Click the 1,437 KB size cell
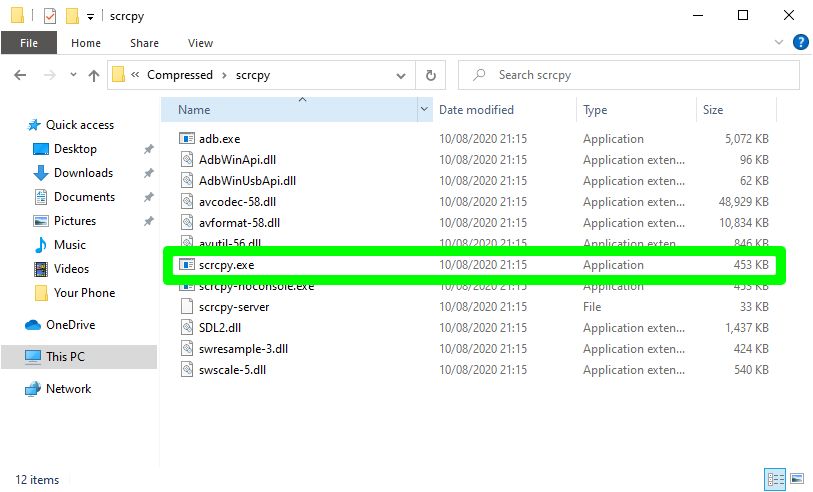This screenshot has width=813, height=492. 747,328
